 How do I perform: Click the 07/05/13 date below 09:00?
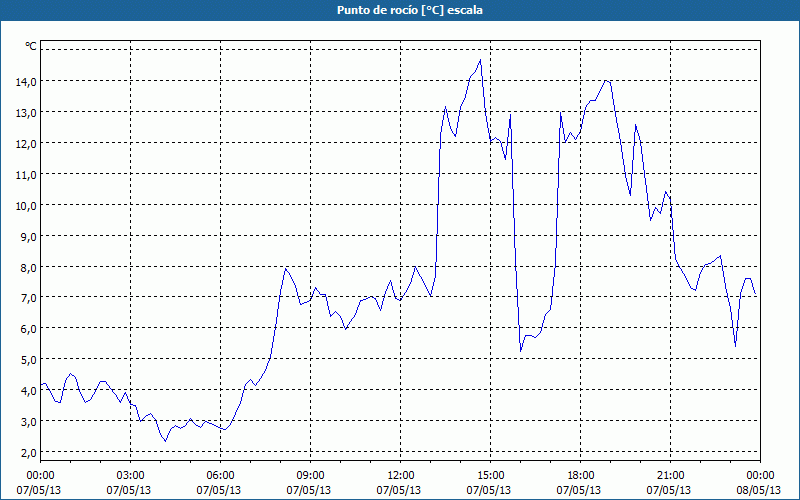[x=309, y=490]
